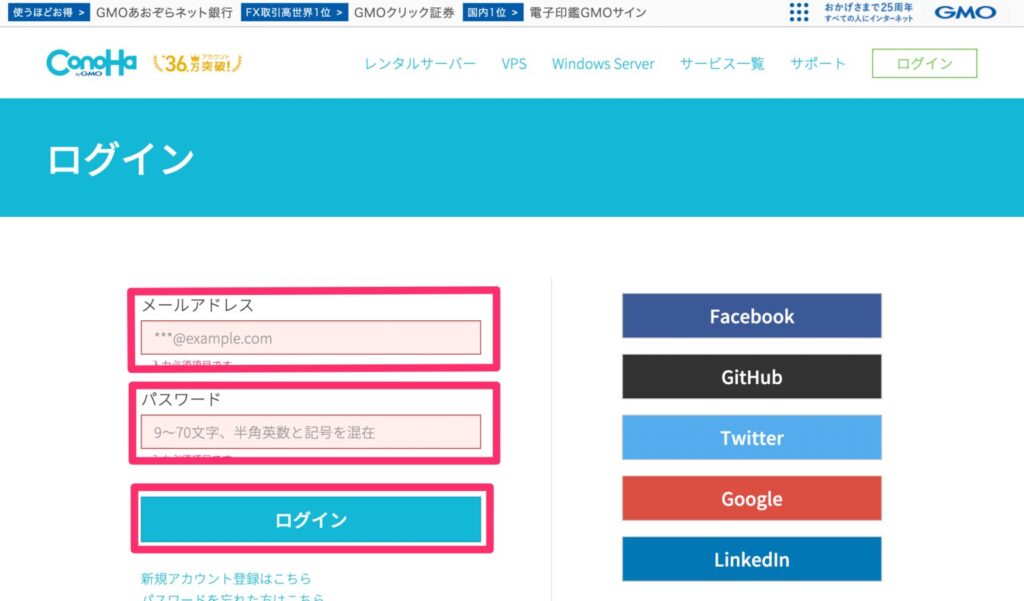This screenshot has width=1024, height=601.
Task: Click the ConoHa logo
Action: coord(91,63)
